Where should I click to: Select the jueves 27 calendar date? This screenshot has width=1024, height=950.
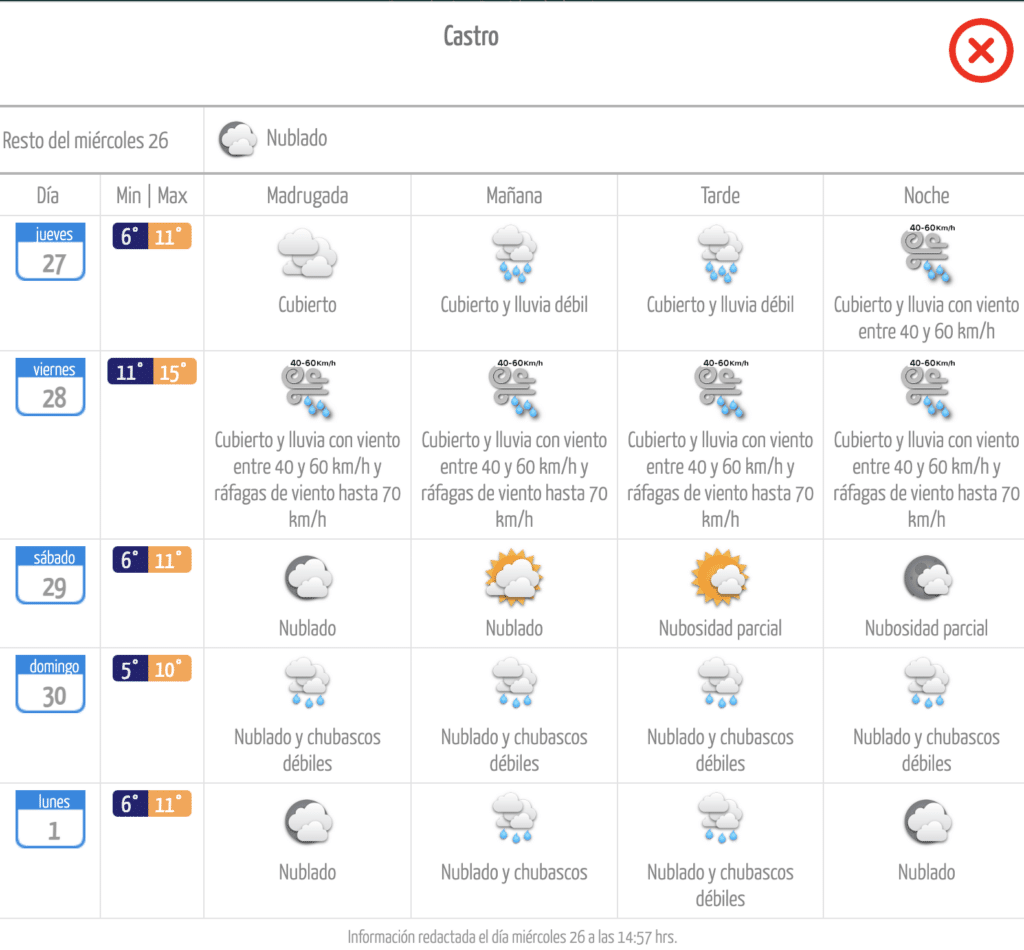(x=51, y=252)
